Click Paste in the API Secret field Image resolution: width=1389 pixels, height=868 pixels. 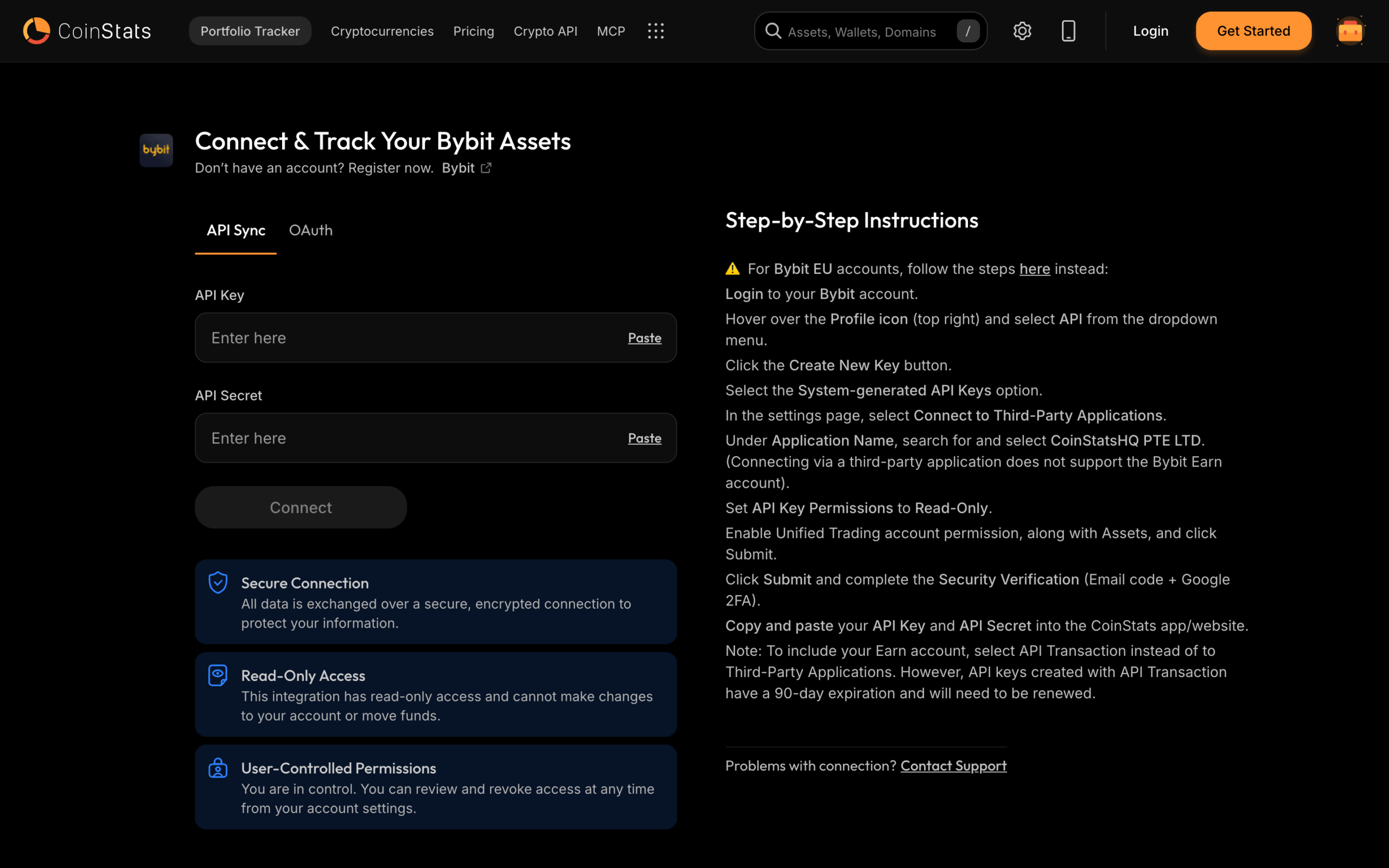coord(645,438)
